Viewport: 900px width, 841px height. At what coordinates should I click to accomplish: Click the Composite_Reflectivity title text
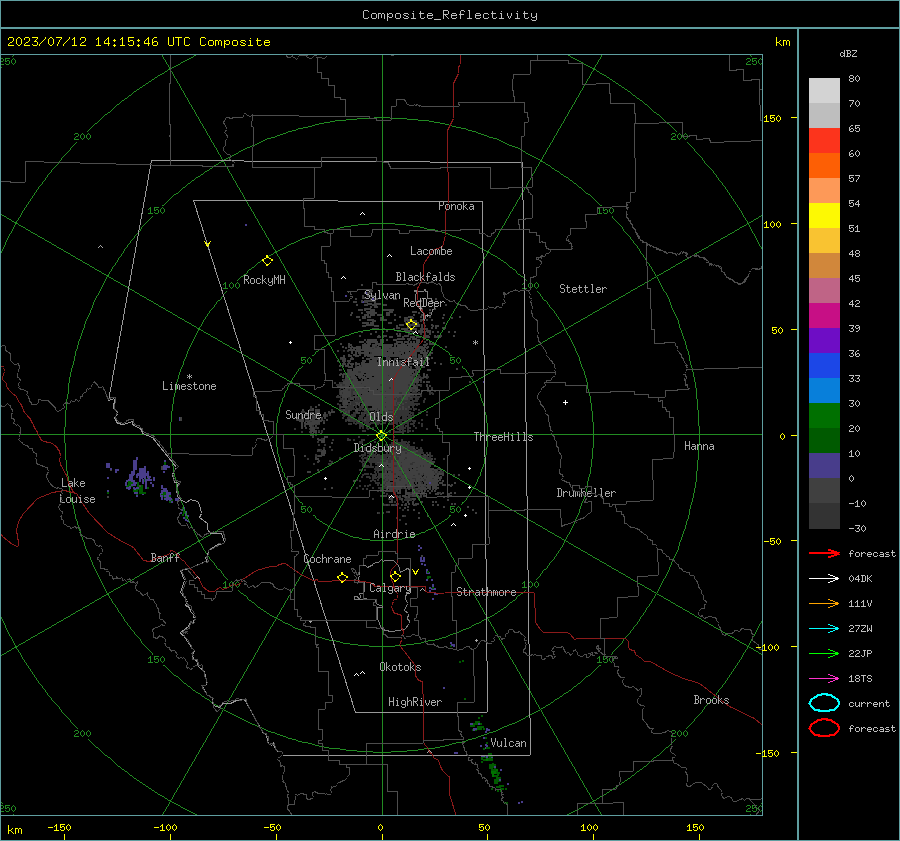(450, 15)
